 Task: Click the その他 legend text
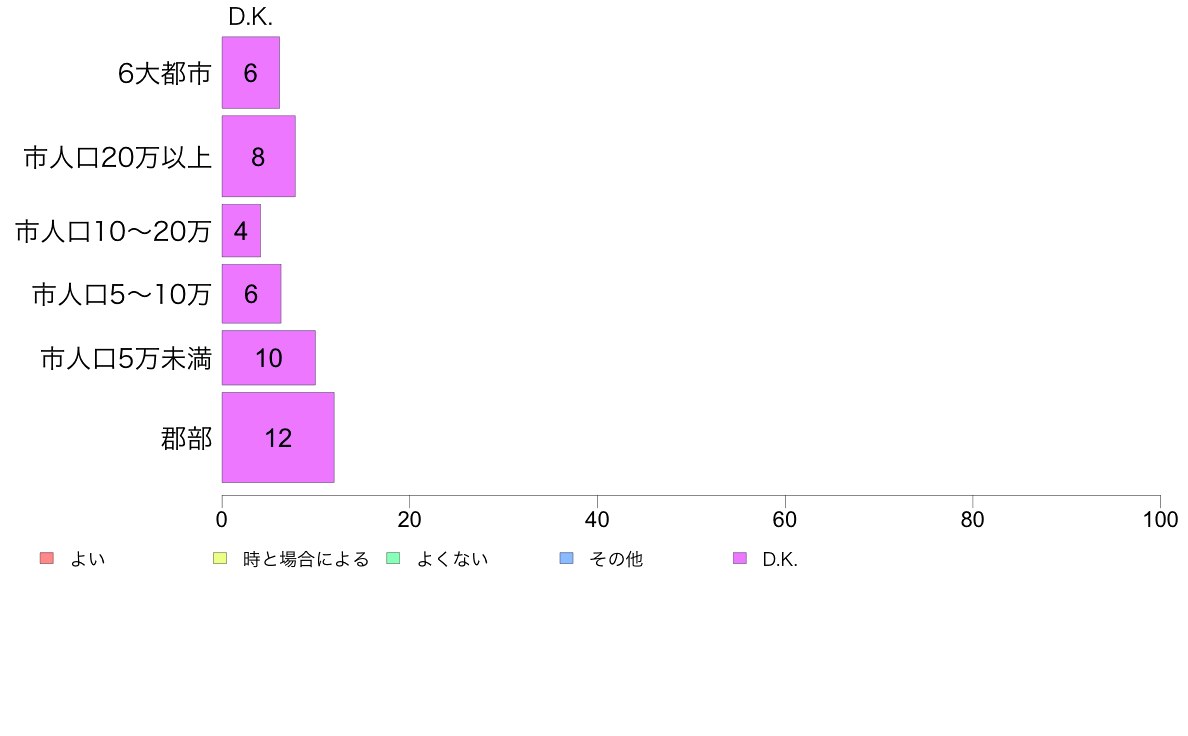(616, 559)
